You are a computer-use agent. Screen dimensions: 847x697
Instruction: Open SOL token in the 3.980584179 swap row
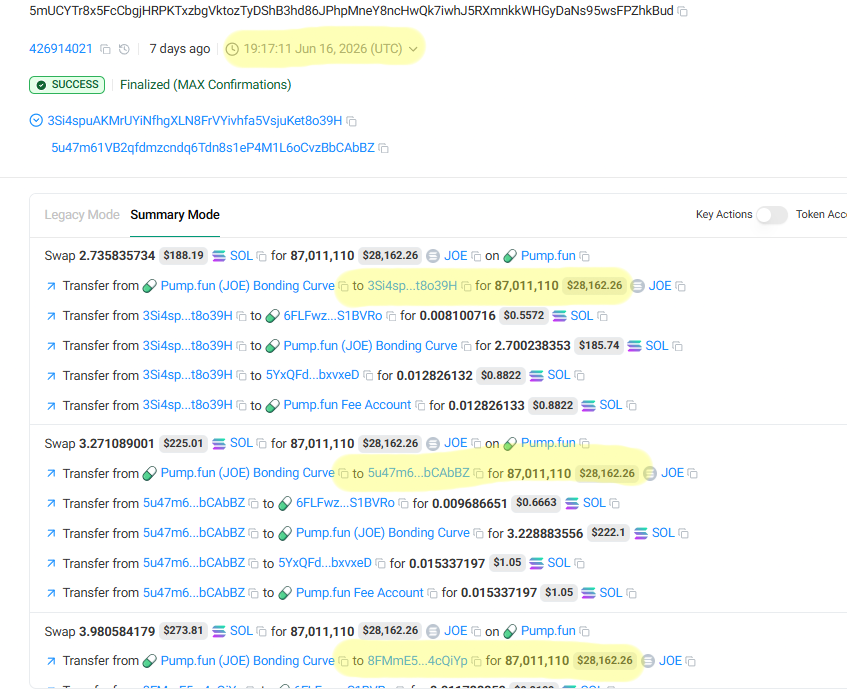(x=241, y=631)
